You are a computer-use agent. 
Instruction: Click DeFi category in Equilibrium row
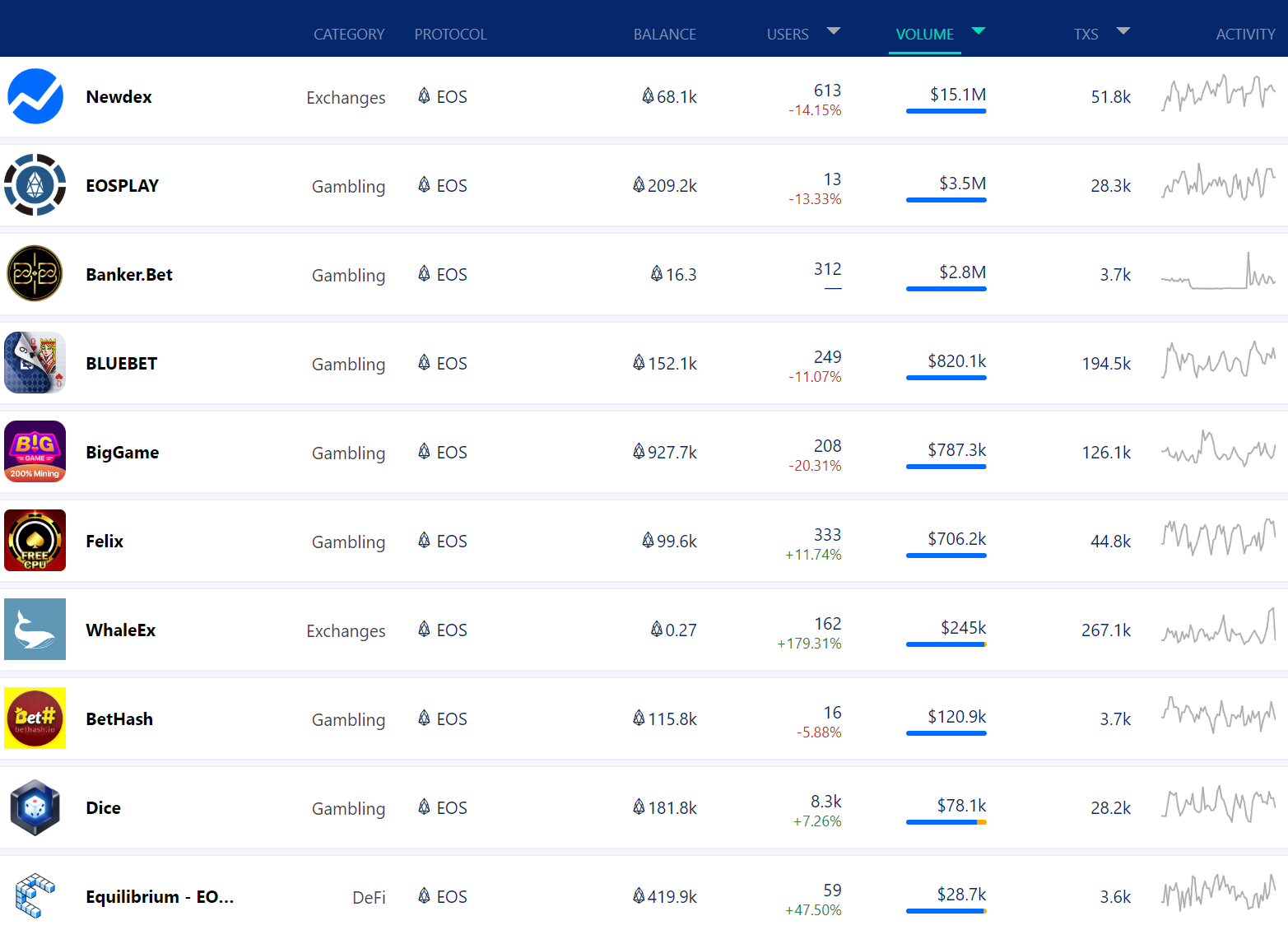[x=369, y=898]
